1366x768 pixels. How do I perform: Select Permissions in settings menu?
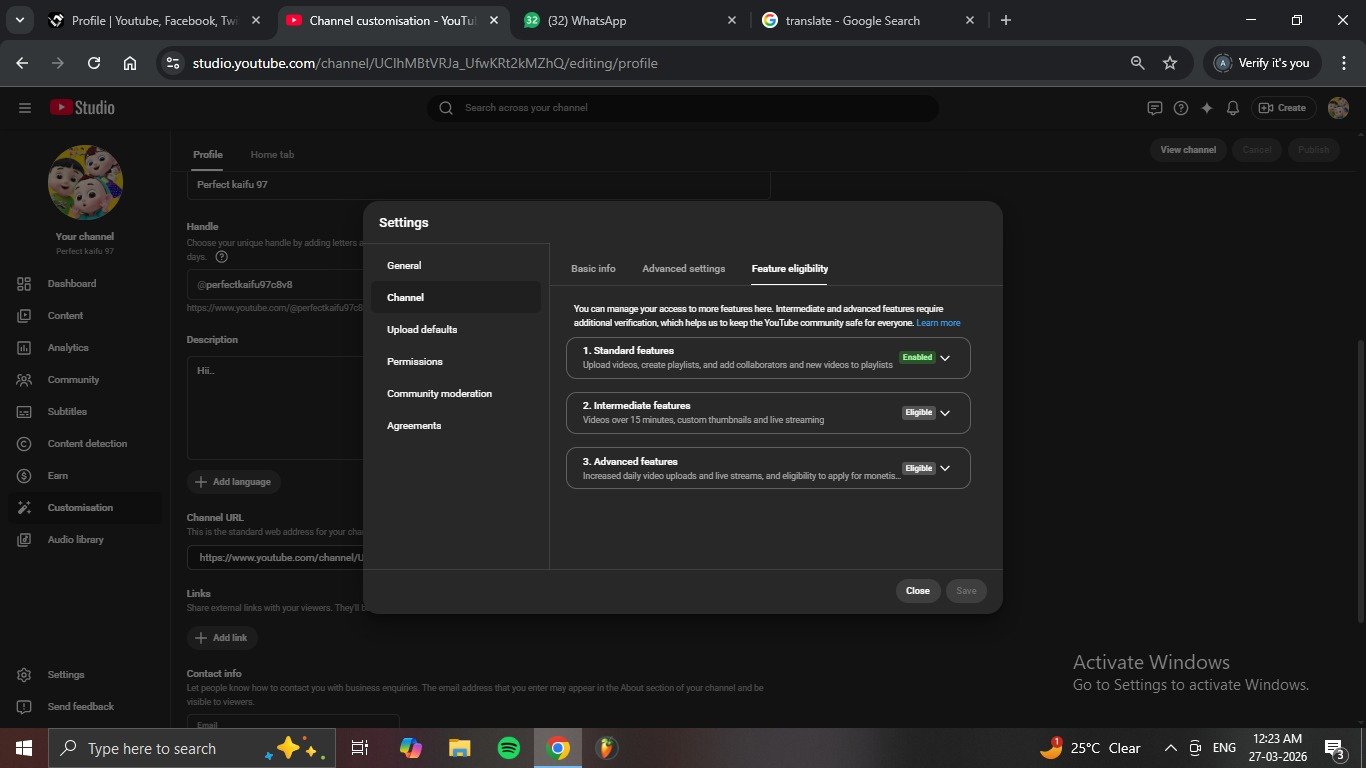(x=415, y=362)
